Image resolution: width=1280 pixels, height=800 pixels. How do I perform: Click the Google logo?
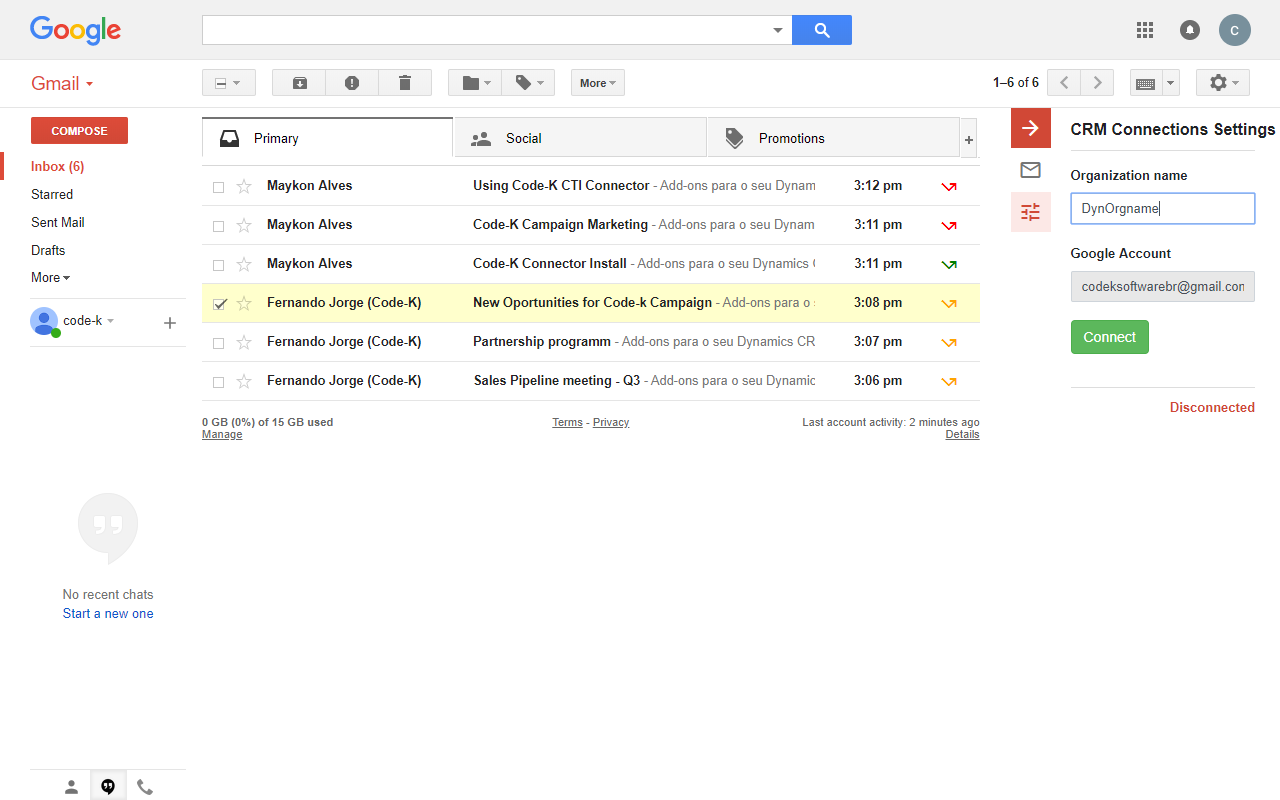pos(75,30)
